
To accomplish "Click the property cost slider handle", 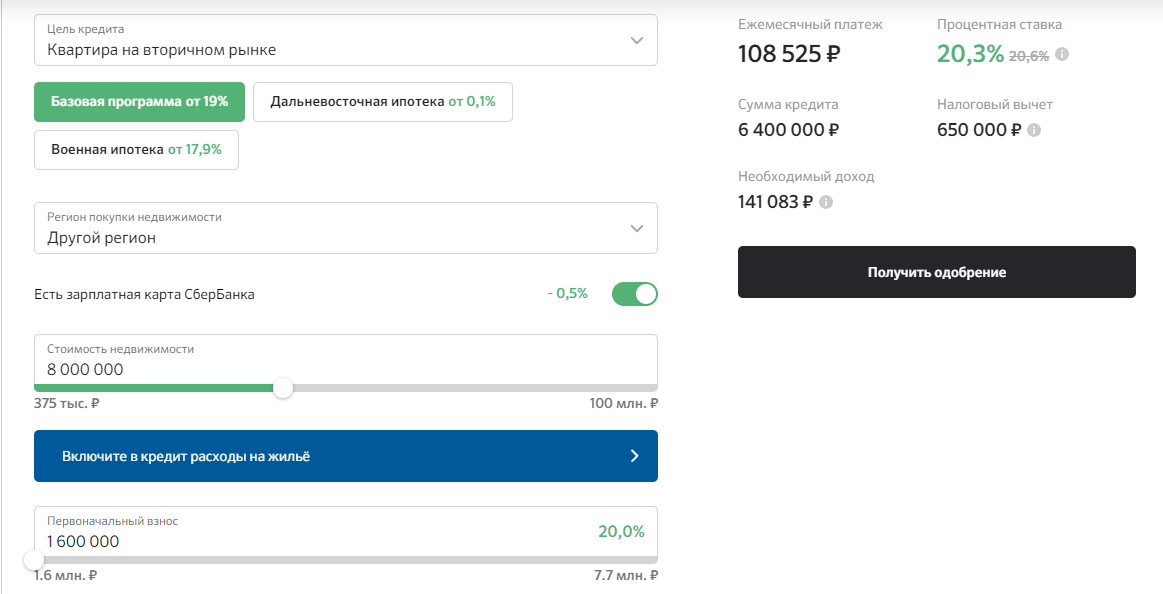I will pos(283,388).
